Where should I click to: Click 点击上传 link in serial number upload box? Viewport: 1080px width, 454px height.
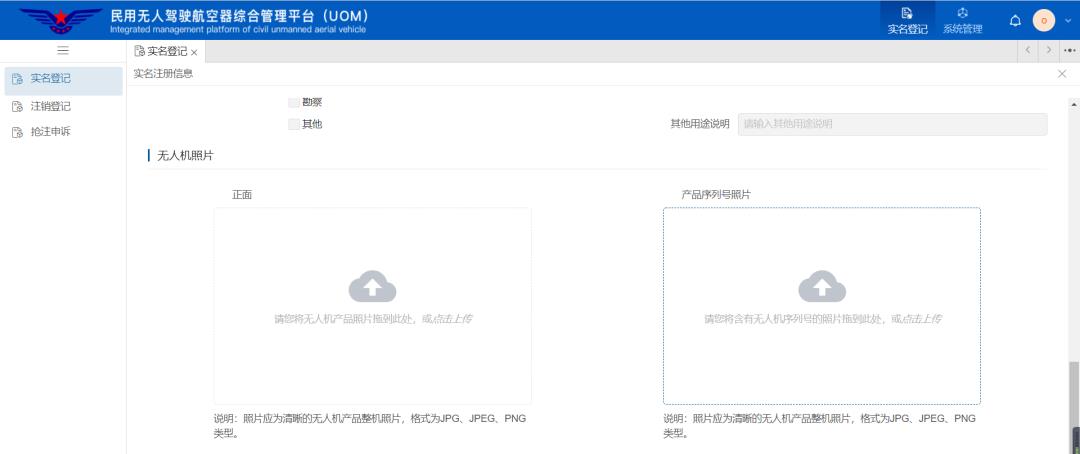coord(922,319)
